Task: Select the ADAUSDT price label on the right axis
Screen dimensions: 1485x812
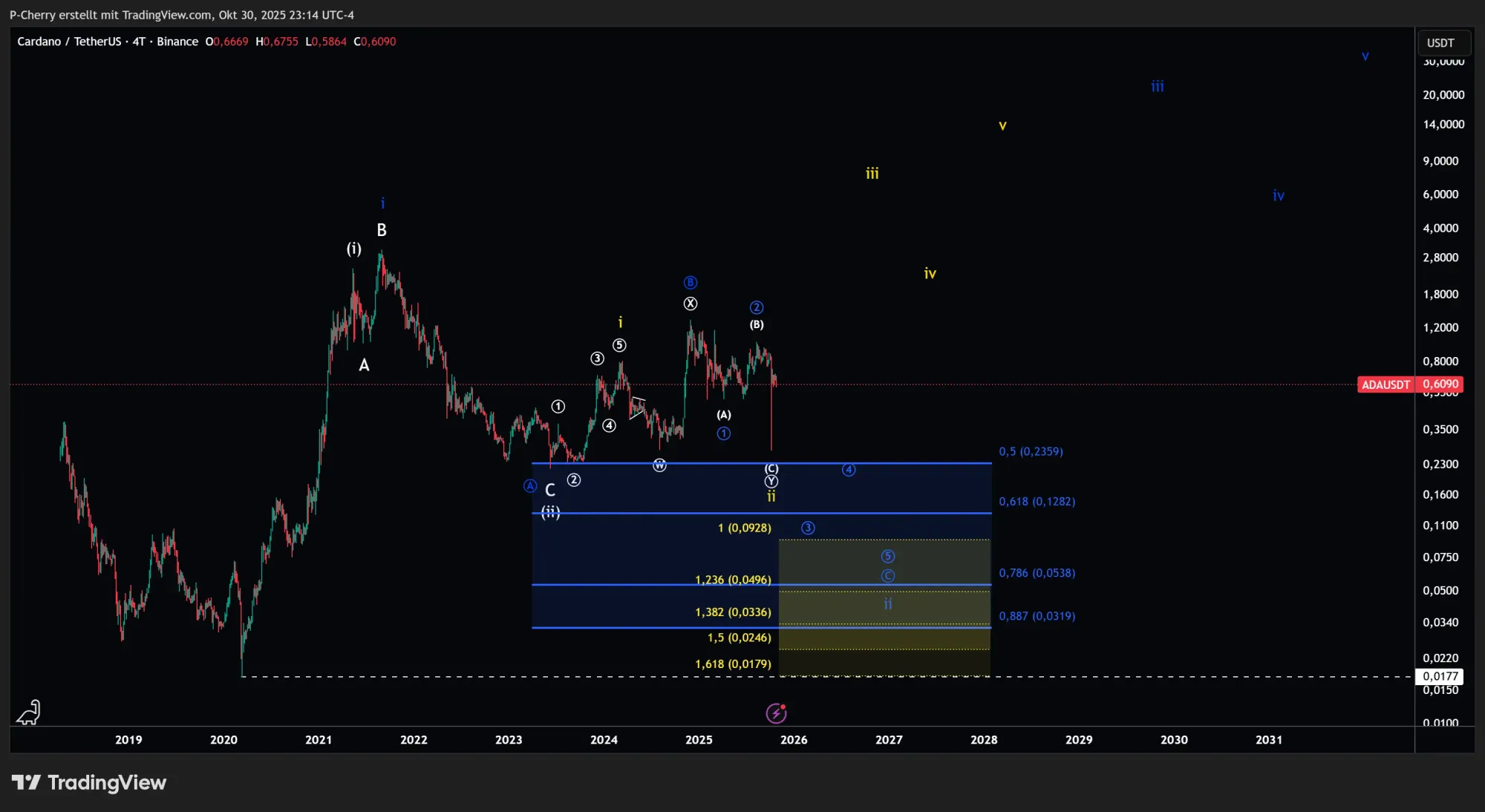Action: pos(1386,384)
